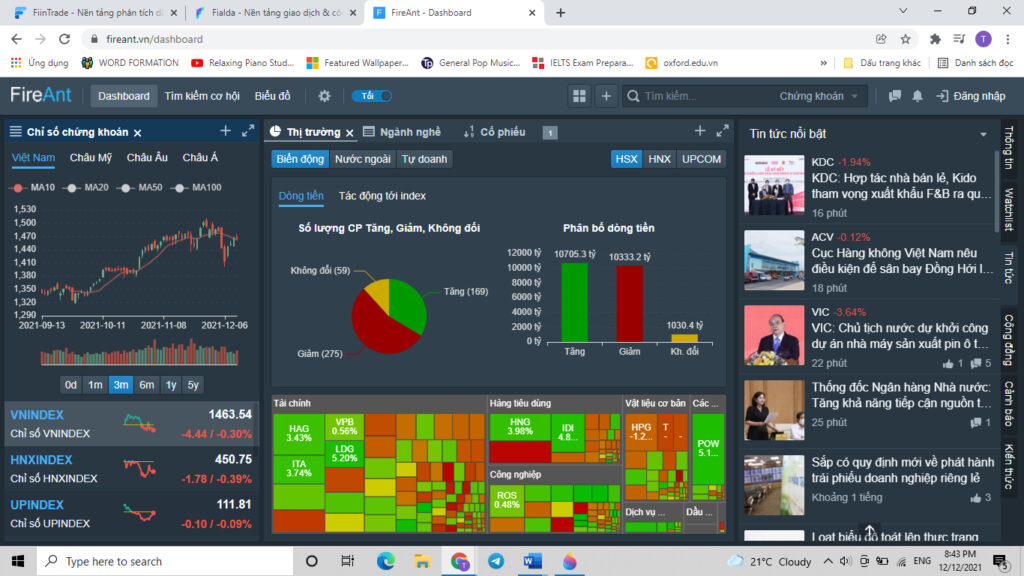Switch to the Châu Âu indices tab
Image resolution: width=1024 pixels, height=576 pixels.
point(147,157)
